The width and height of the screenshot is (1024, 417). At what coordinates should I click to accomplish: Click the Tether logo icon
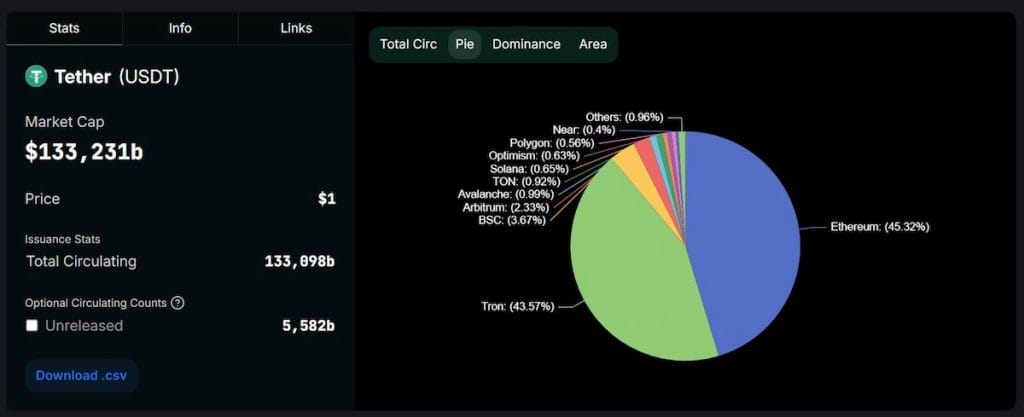tap(36, 77)
